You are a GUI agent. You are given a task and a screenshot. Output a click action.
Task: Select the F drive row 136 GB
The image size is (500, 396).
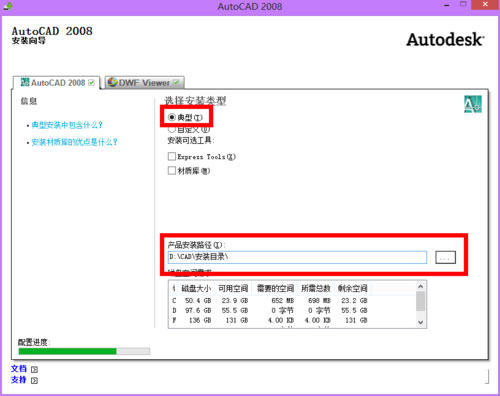coord(270,320)
